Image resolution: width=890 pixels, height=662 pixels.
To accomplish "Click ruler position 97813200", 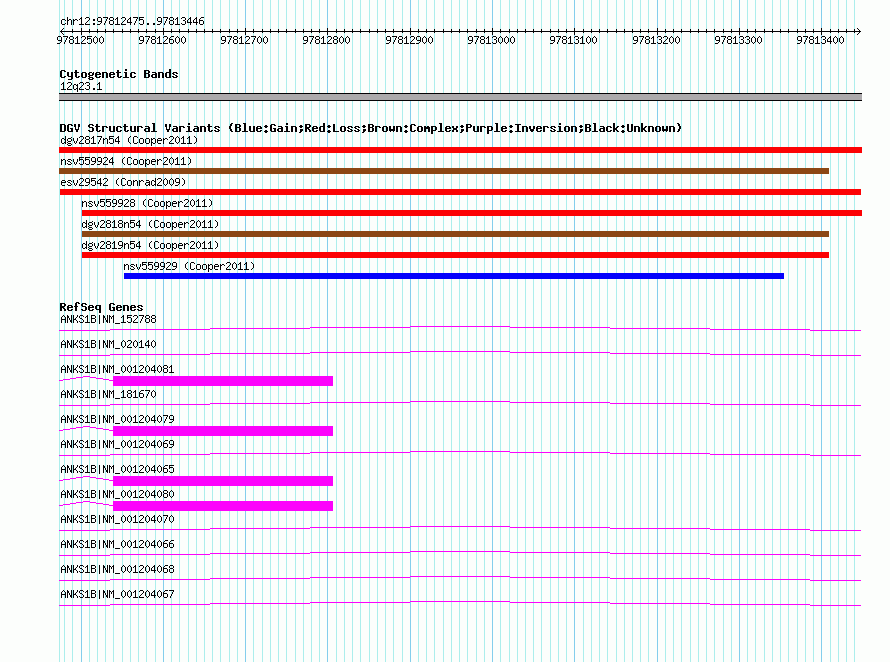I will pyautogui.click(x=657, y=40).
